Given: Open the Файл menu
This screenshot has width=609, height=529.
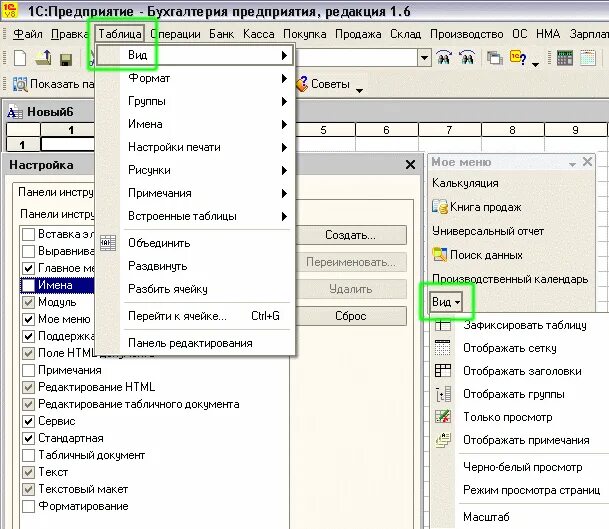Looking at the screenshot, I should point(27,34).
